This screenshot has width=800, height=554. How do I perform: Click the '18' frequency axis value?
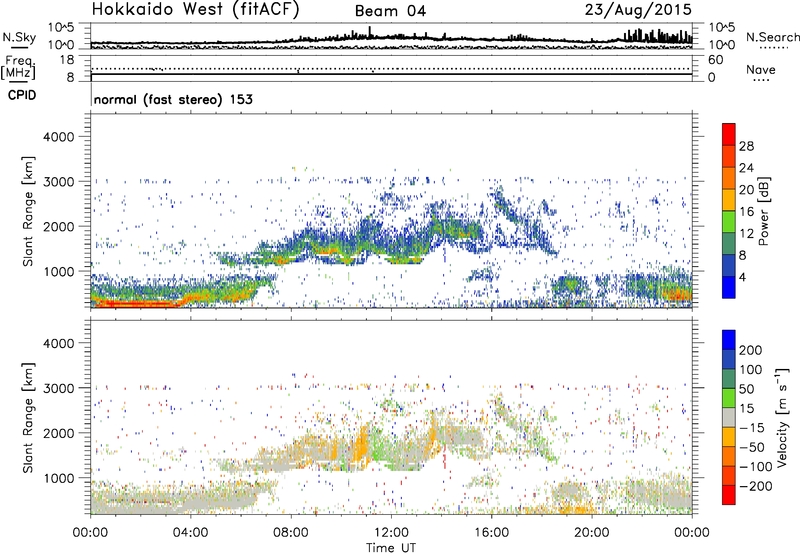tap(67, 60)
